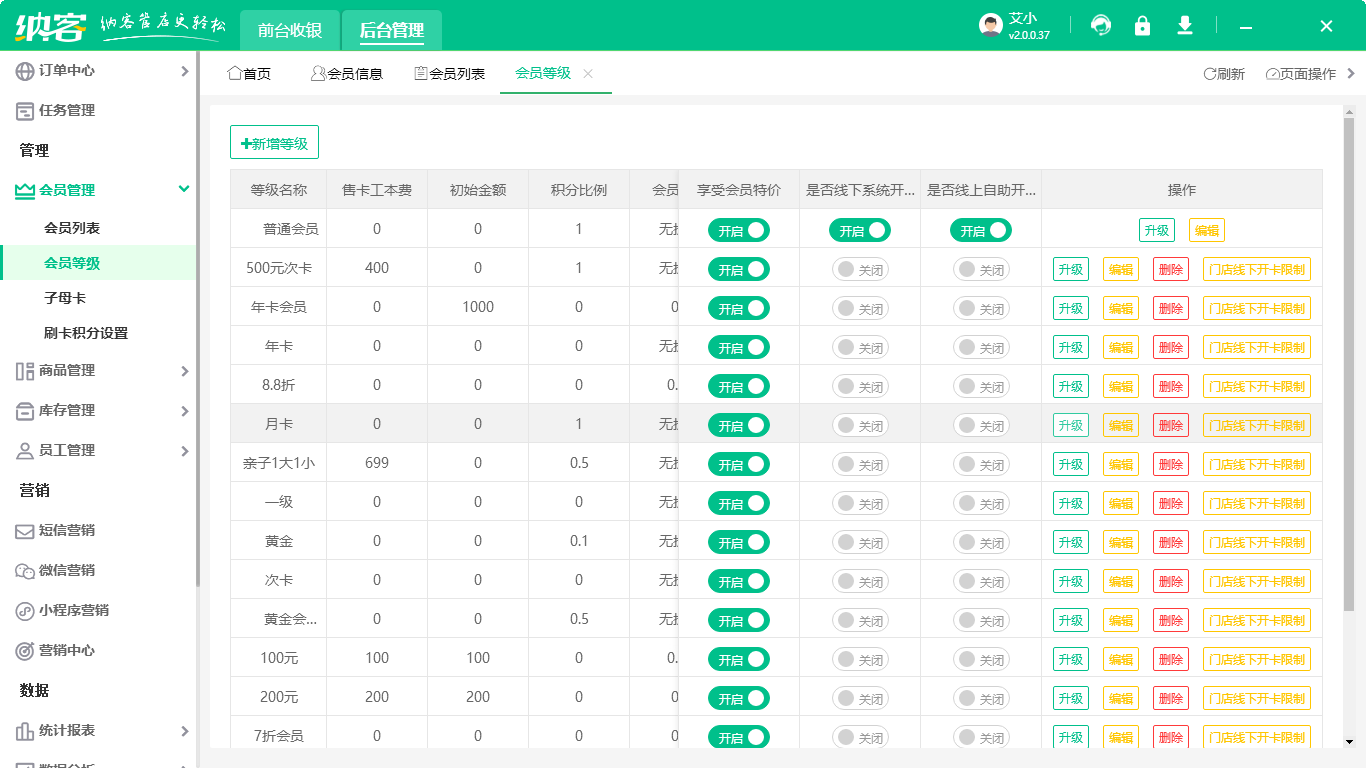Open 小程序营销 in the sidebar

point(73,611)
